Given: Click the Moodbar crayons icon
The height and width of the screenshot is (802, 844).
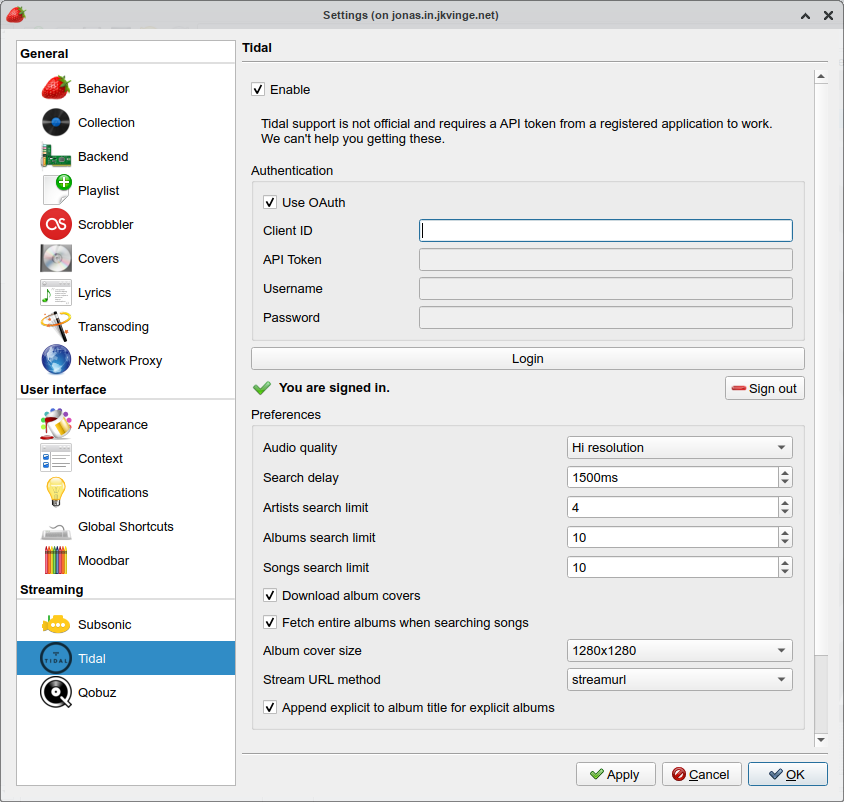Looking at the screenshot, I should point(56,560).
